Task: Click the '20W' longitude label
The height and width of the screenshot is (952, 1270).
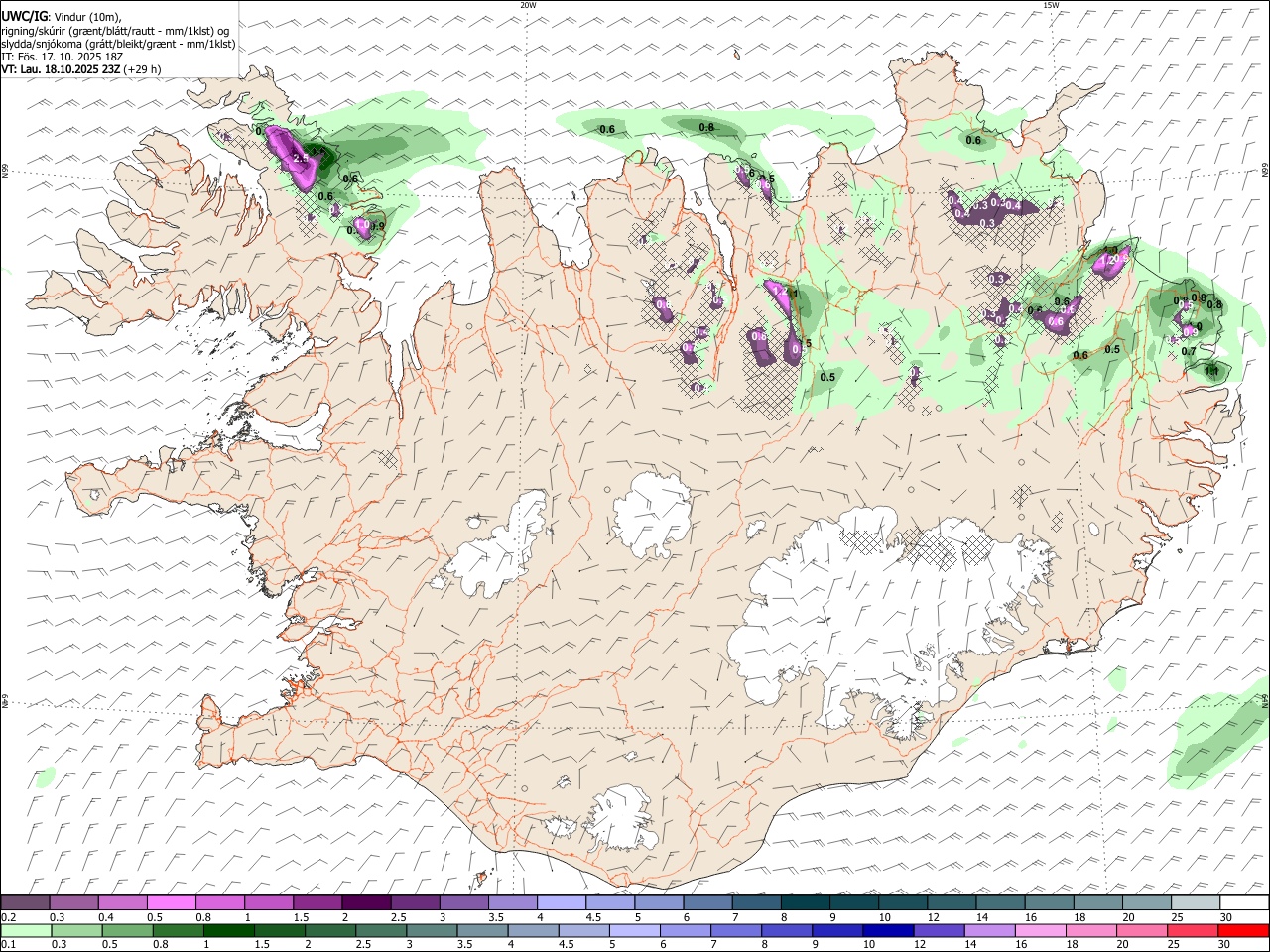Action: pos(528,5)
